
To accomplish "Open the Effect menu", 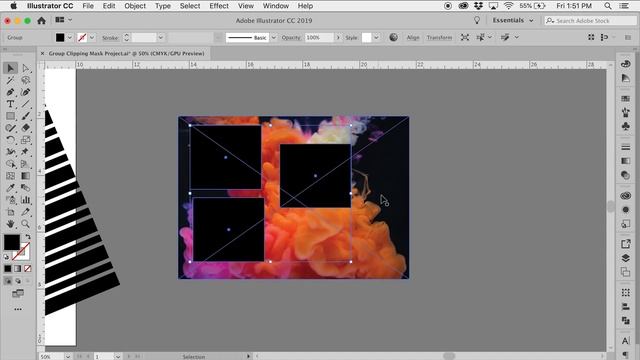I will pyautogui.click(x=219, y=6).
